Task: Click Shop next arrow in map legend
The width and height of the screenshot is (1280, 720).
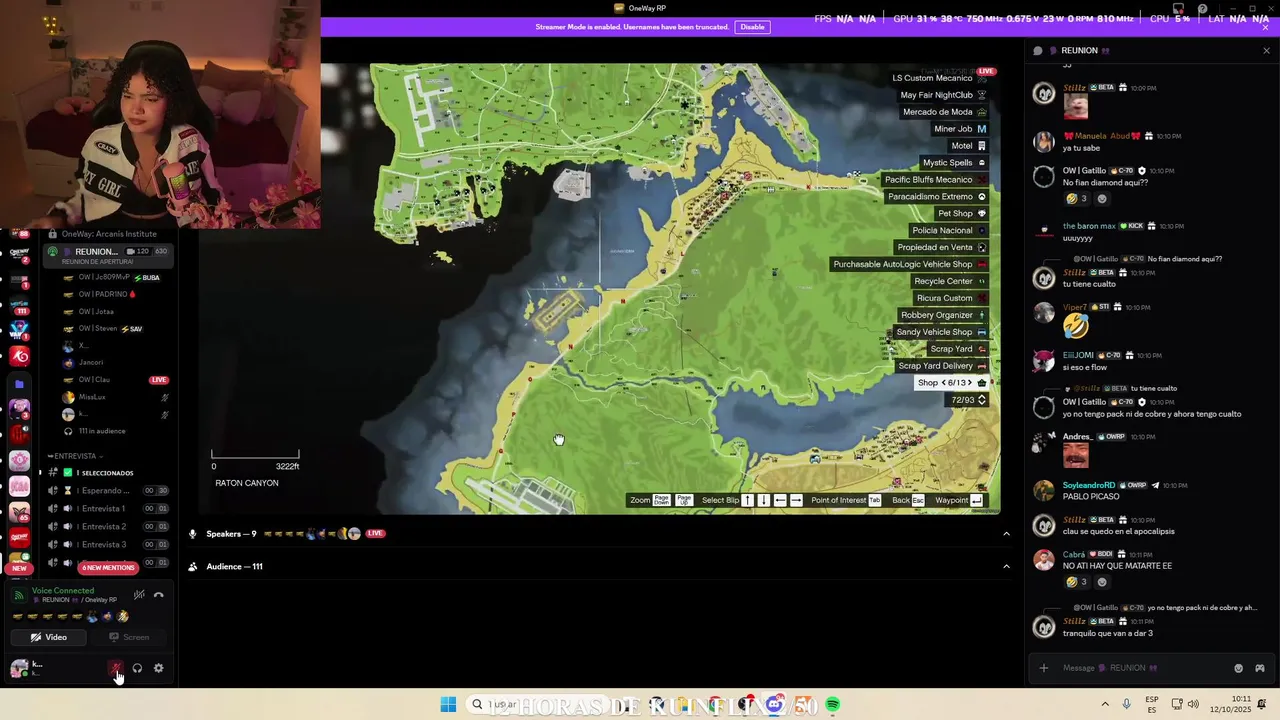Action: tap(969, 383)
